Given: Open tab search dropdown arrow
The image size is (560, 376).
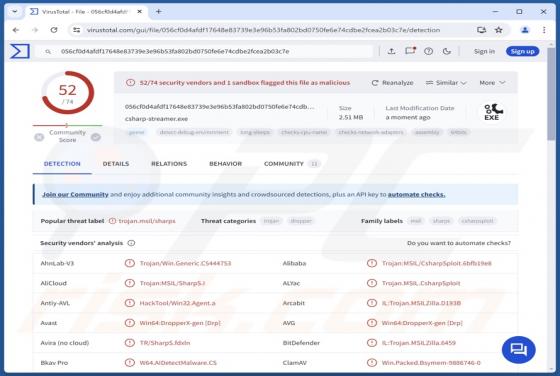Looking at the screenshot, I should pos(15,11).
